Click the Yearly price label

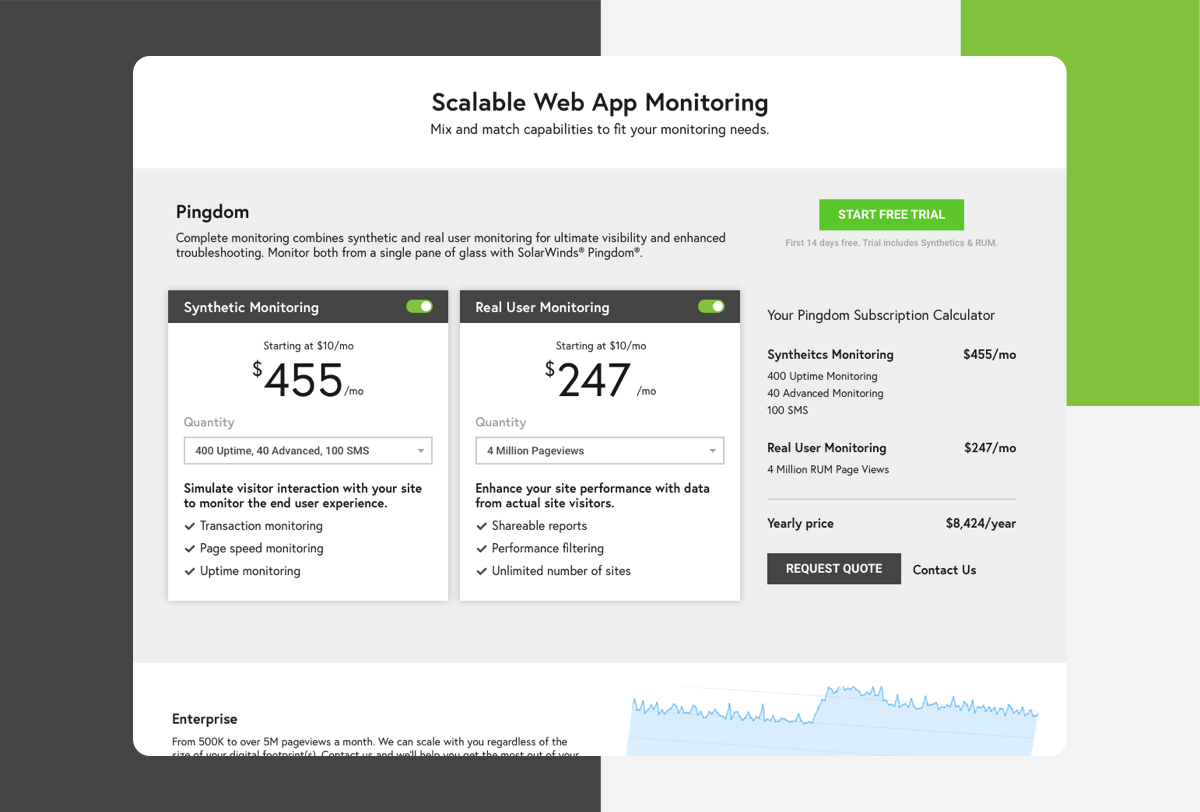click(800, 524)
